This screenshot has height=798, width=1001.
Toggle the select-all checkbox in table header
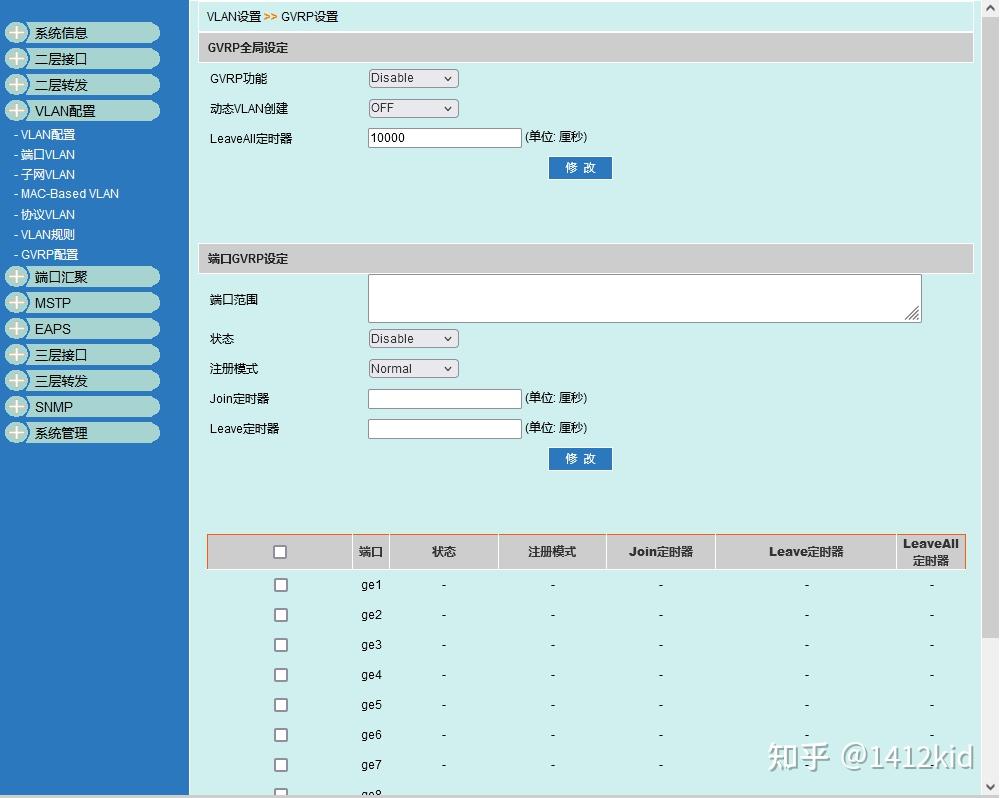click(280, 552)
